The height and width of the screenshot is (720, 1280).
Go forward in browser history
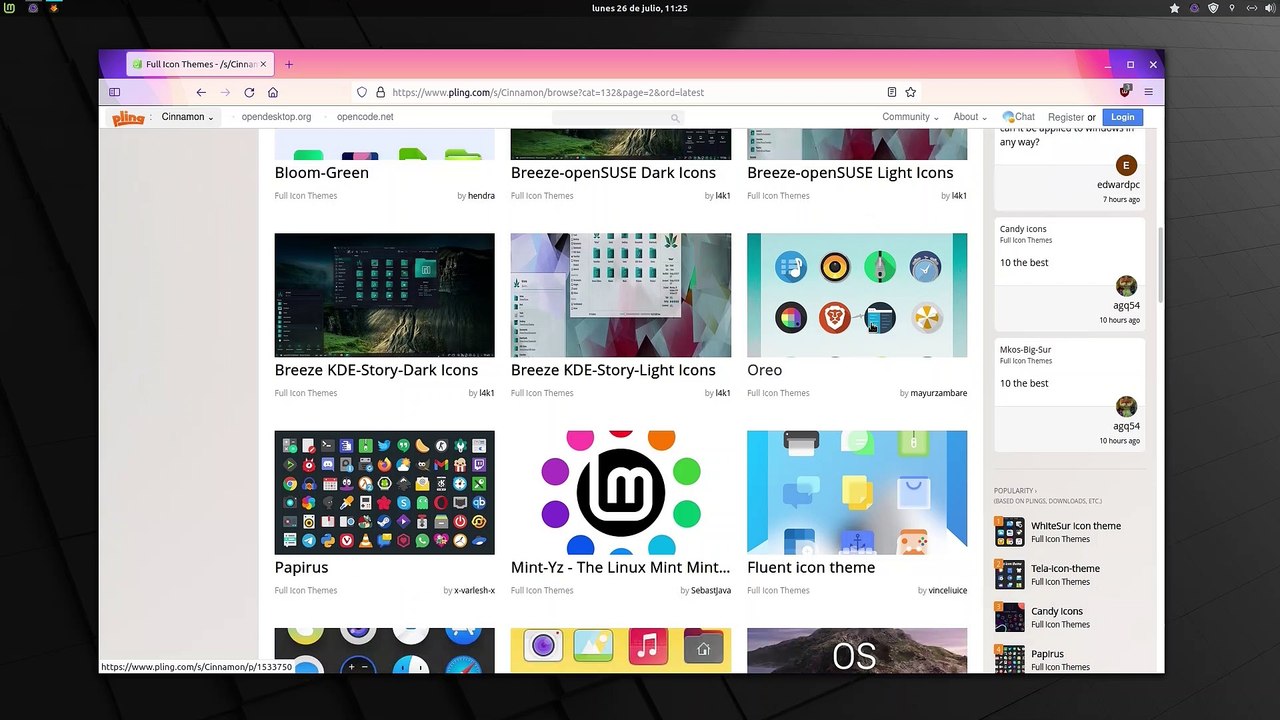pyautogui.click(x=225, y=92)
